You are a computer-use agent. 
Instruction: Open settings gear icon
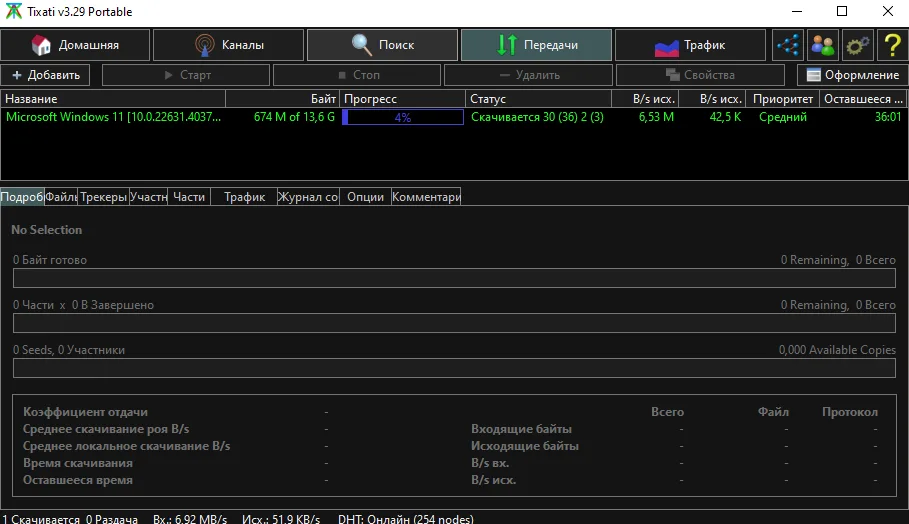[x=857, y=45]
